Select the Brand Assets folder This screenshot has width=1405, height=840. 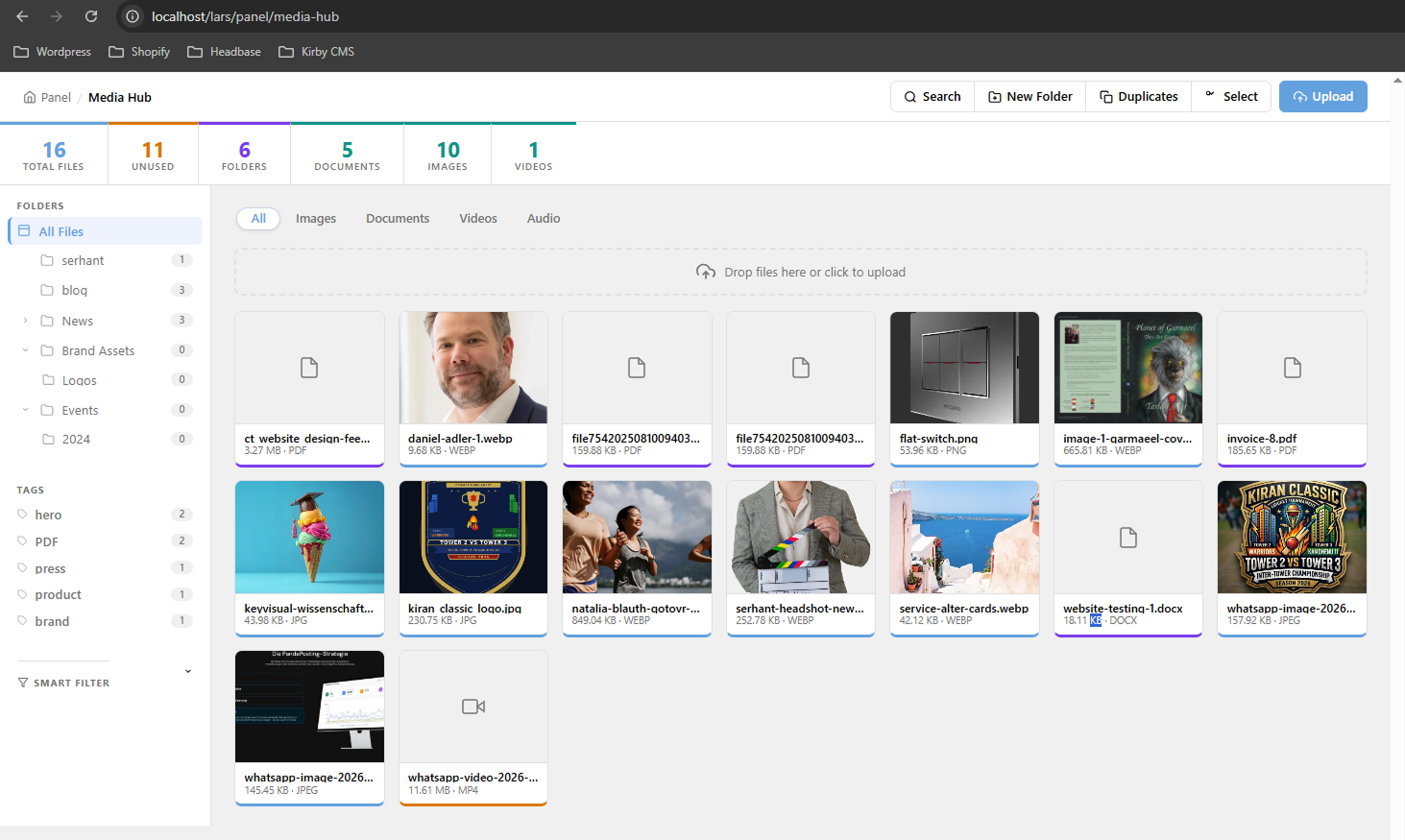pyautogui.click(x=106, y=350)
